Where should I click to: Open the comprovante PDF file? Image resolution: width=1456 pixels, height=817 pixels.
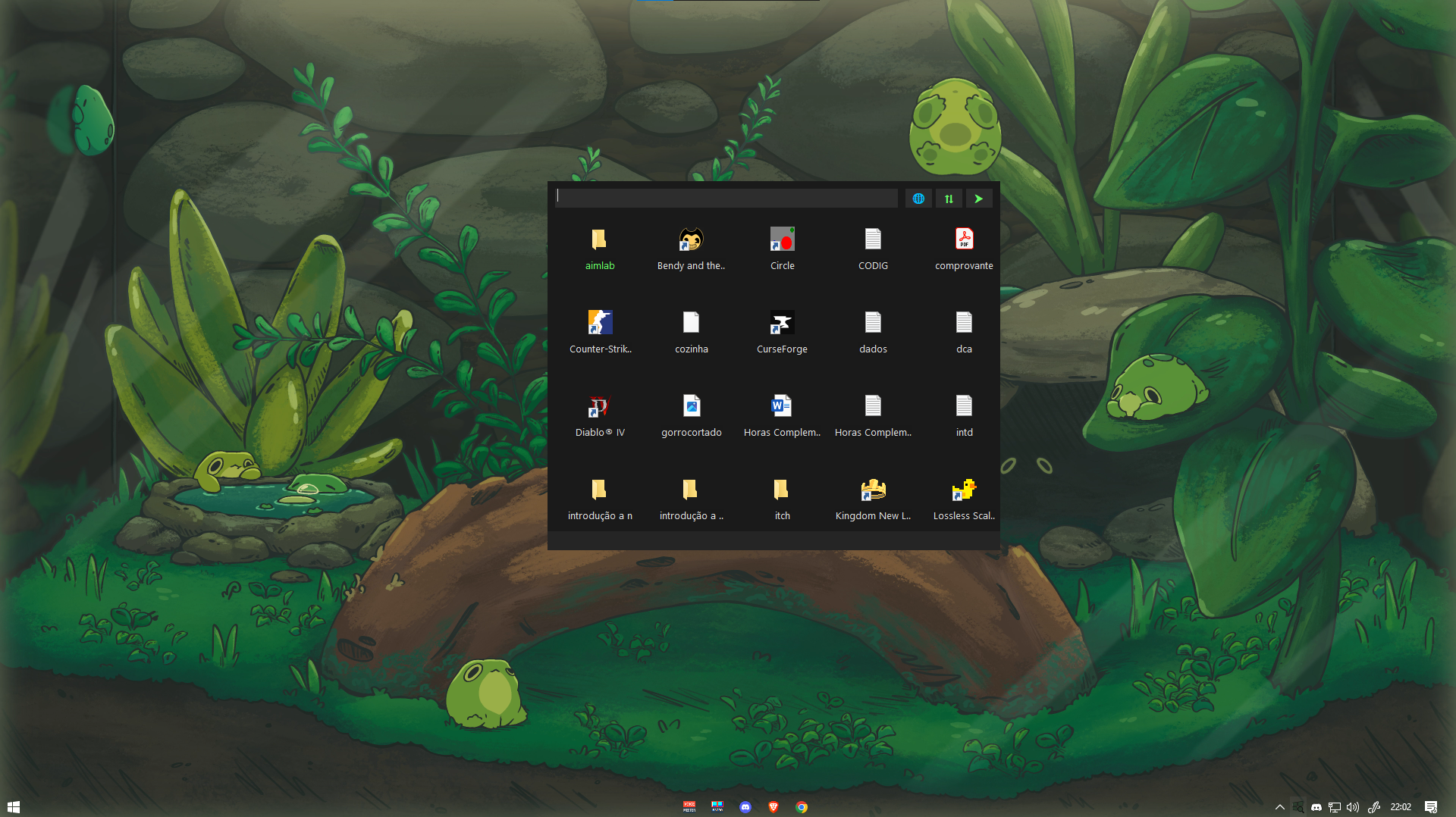pyautogui.click(x=964, y=249)
